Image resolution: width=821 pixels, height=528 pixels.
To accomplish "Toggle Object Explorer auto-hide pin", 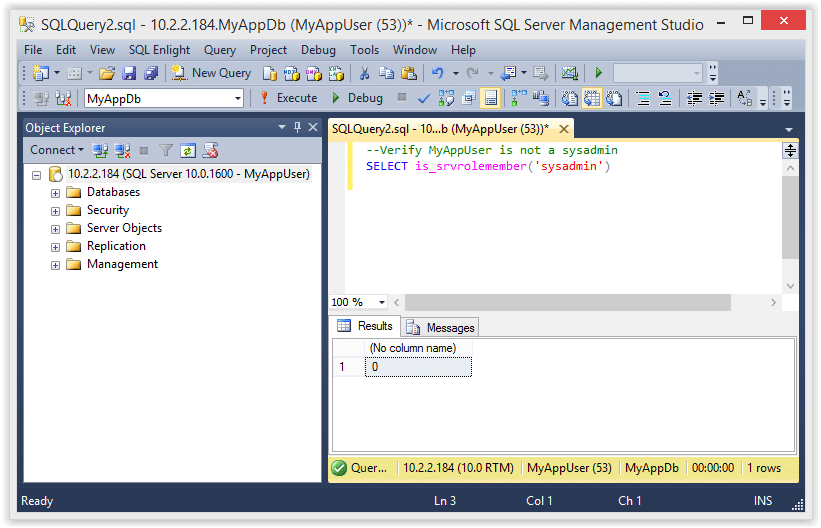I will pyautogui.click(x=297, y=127).
